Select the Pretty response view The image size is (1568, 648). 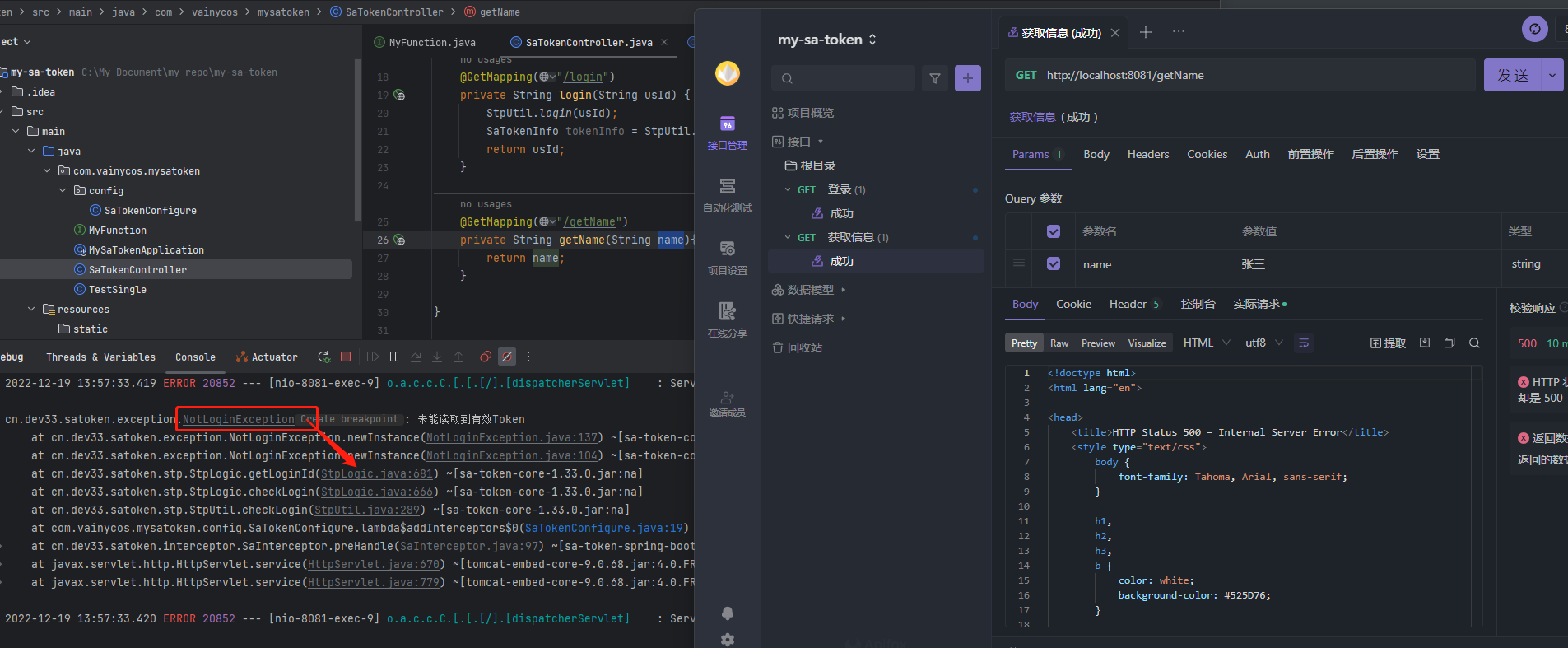(1024, 343)
